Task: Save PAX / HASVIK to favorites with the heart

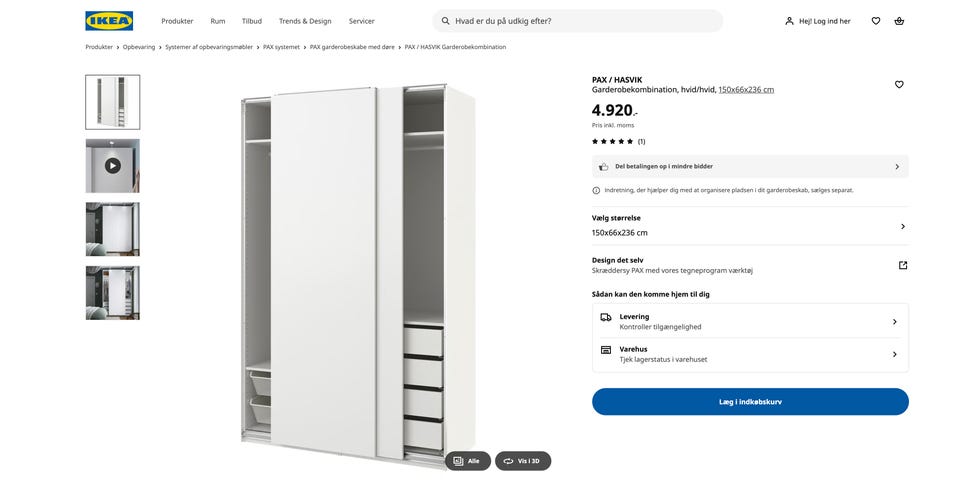Action: click(x=899, y=84)
